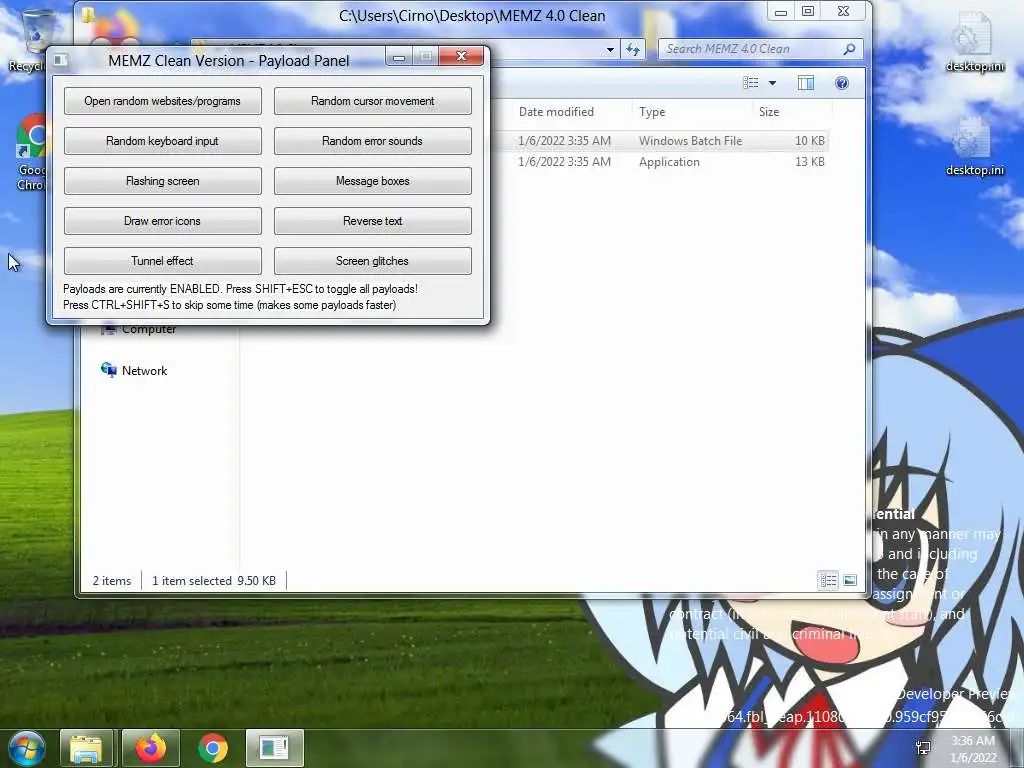Toggle Random cursor movement payload
The image size is (1024, 768).
pos(372,101)
